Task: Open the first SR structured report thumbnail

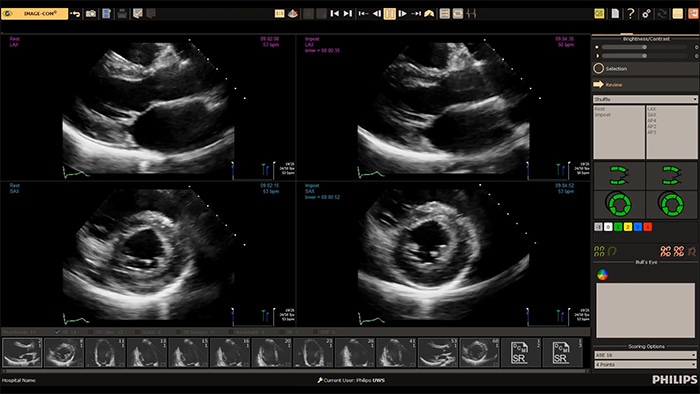Action: [x=521, y=353]
